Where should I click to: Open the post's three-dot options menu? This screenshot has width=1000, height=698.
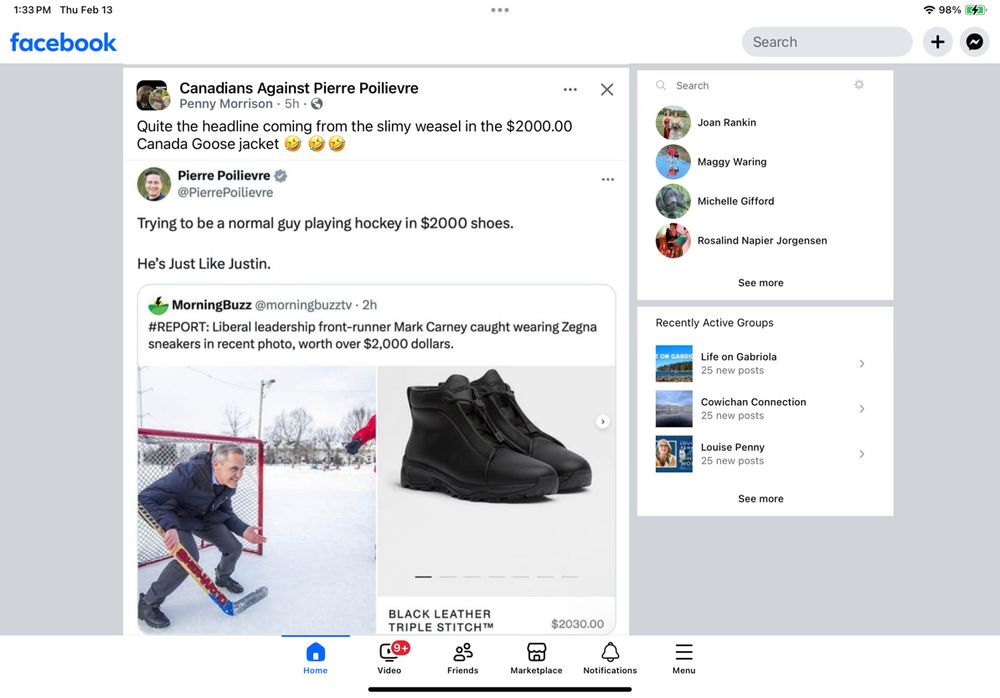[x=570, y=89]
